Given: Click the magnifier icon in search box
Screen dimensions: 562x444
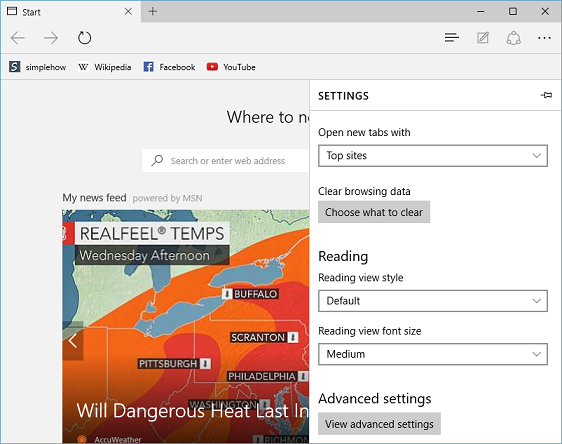Looking at the screenshot, I should click(157, 161).
